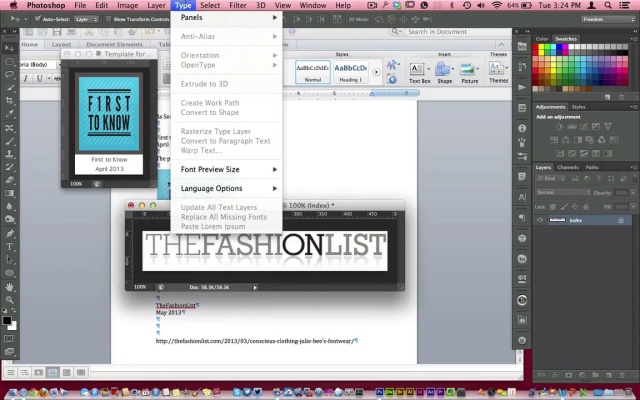
Task: Toggle Show Transform Controls checkbox
Action: (x=109, y=19)
